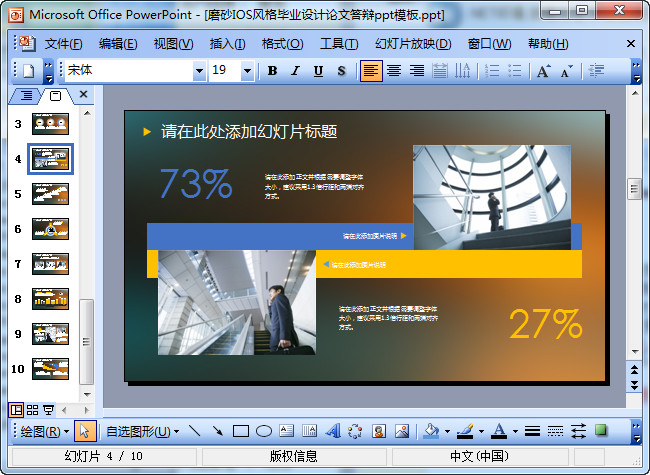This screenshot has height=475, width=650.
Task: Select slide 7 thumbnail
Action: click(50, 264)
